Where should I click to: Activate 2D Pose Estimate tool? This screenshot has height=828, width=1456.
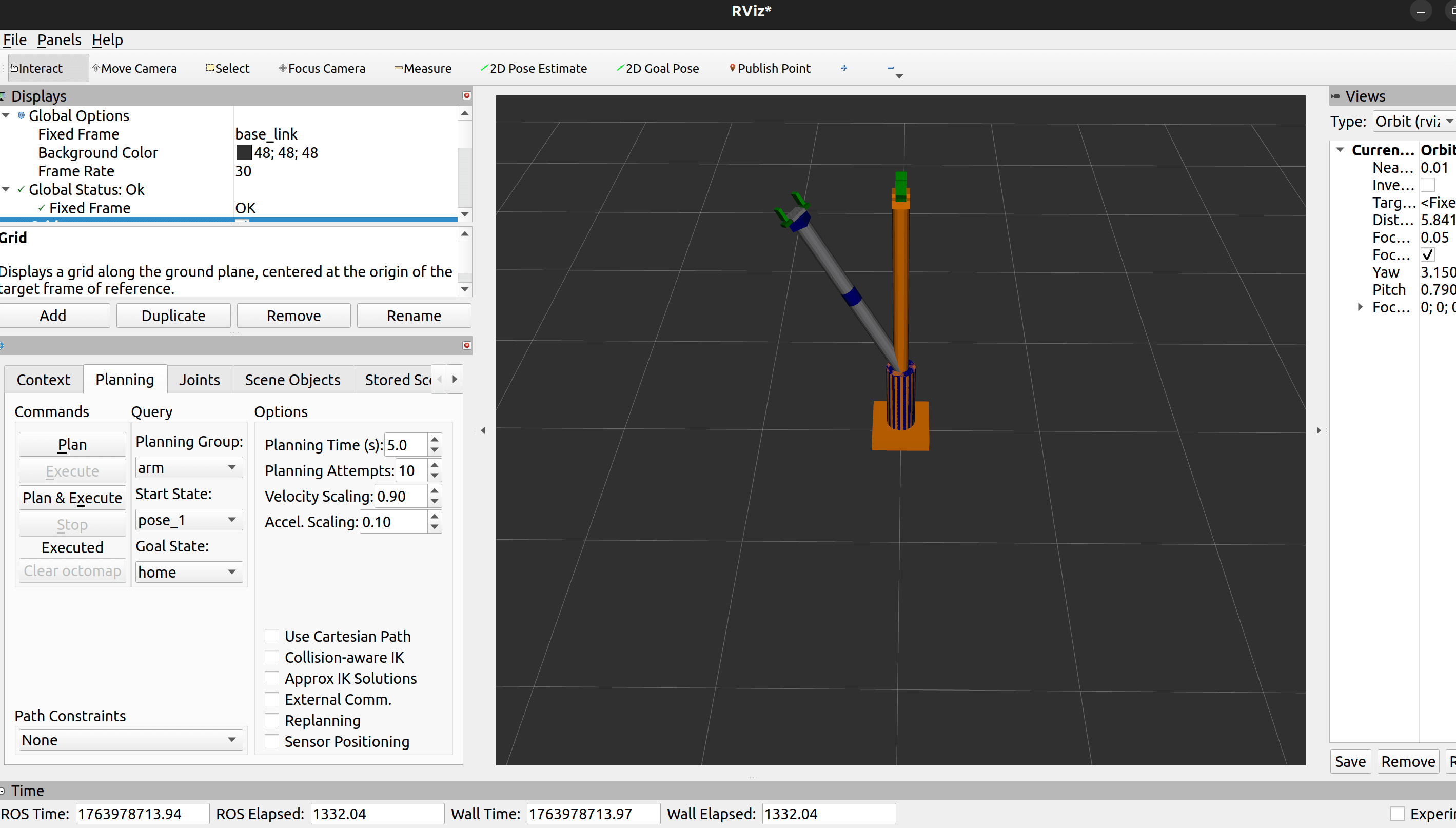pos(534,68)
